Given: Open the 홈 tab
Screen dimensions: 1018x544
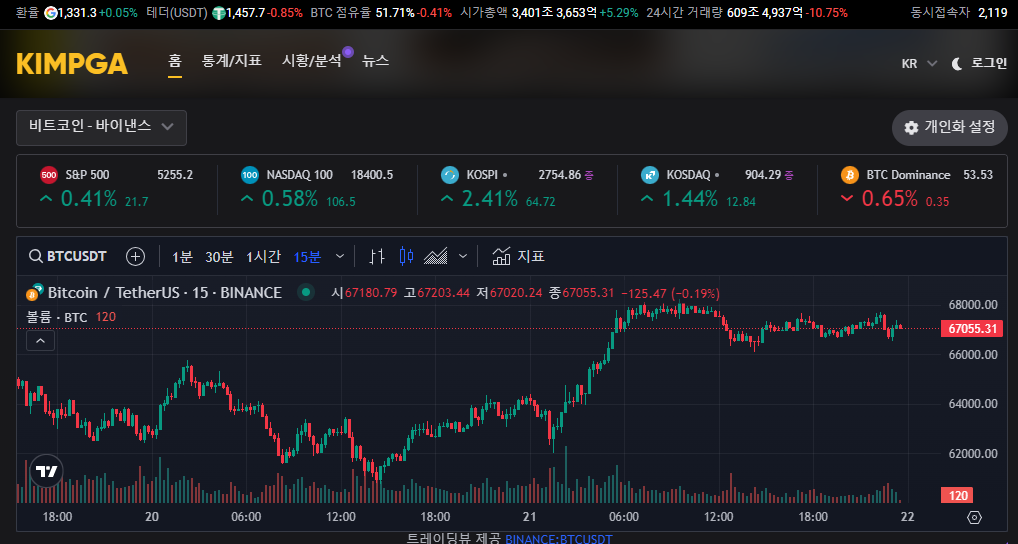Looking at the screenshot, I should point(175,60).
